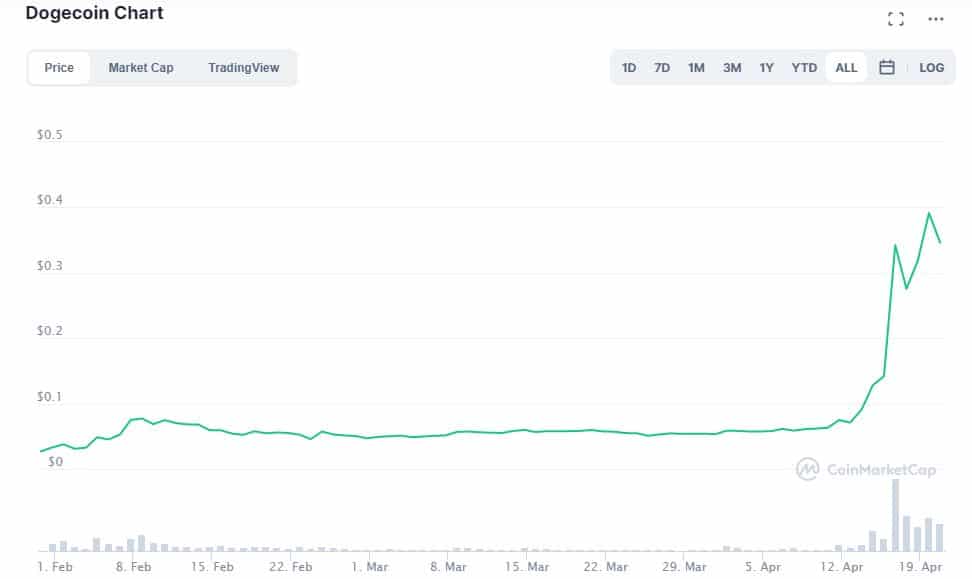This screenshot has height=579, width=972.
Task: Switch to the Price tab
Action: tap(59, 68)
